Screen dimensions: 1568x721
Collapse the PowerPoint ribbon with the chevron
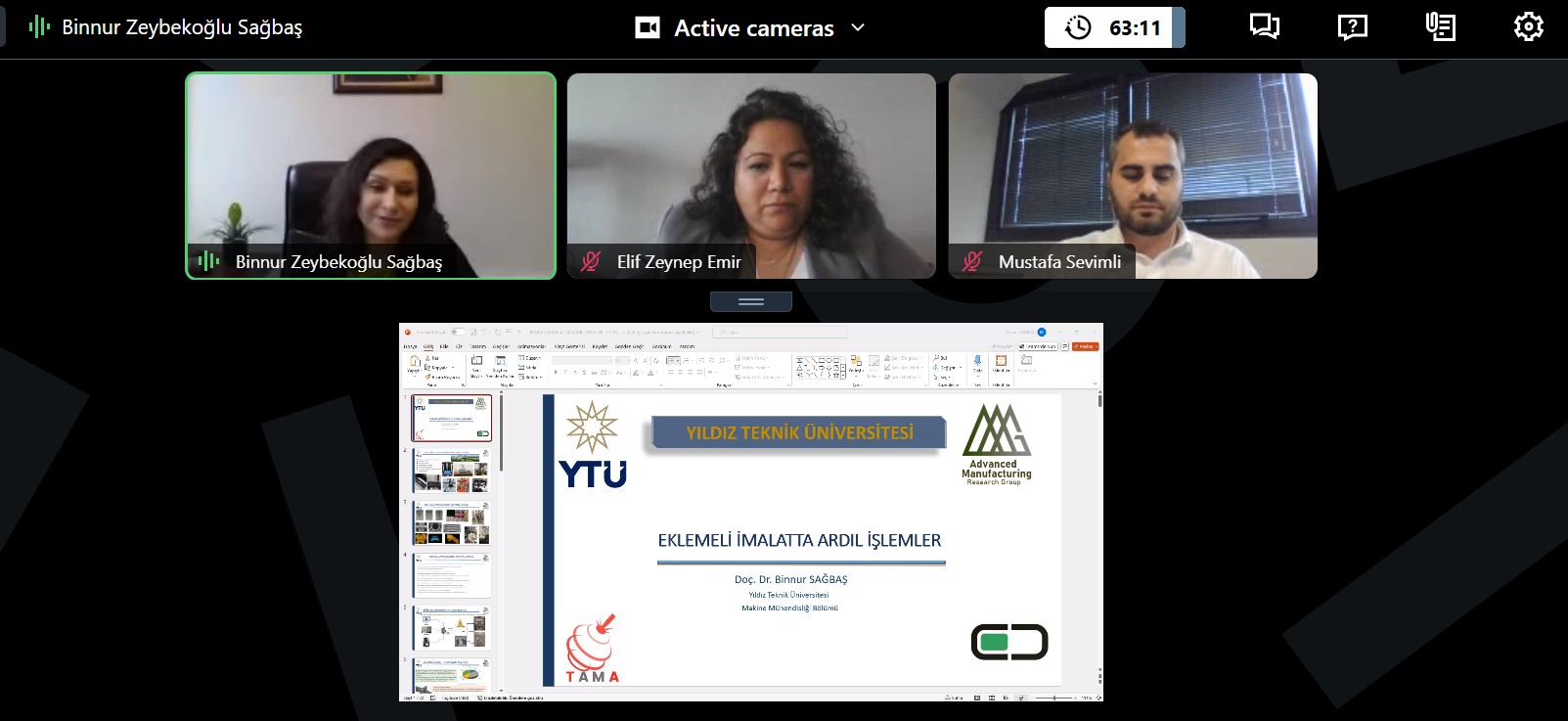(1095, 384)
